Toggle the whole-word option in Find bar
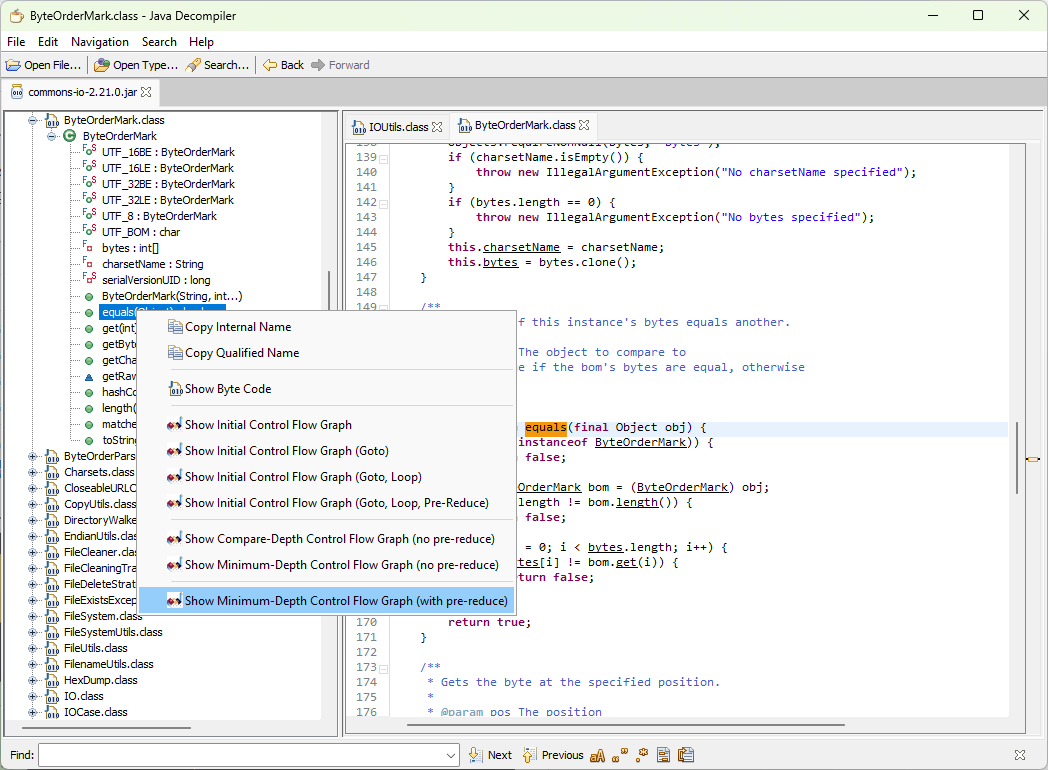1048x770 pixels. click(x=620, y=755)
